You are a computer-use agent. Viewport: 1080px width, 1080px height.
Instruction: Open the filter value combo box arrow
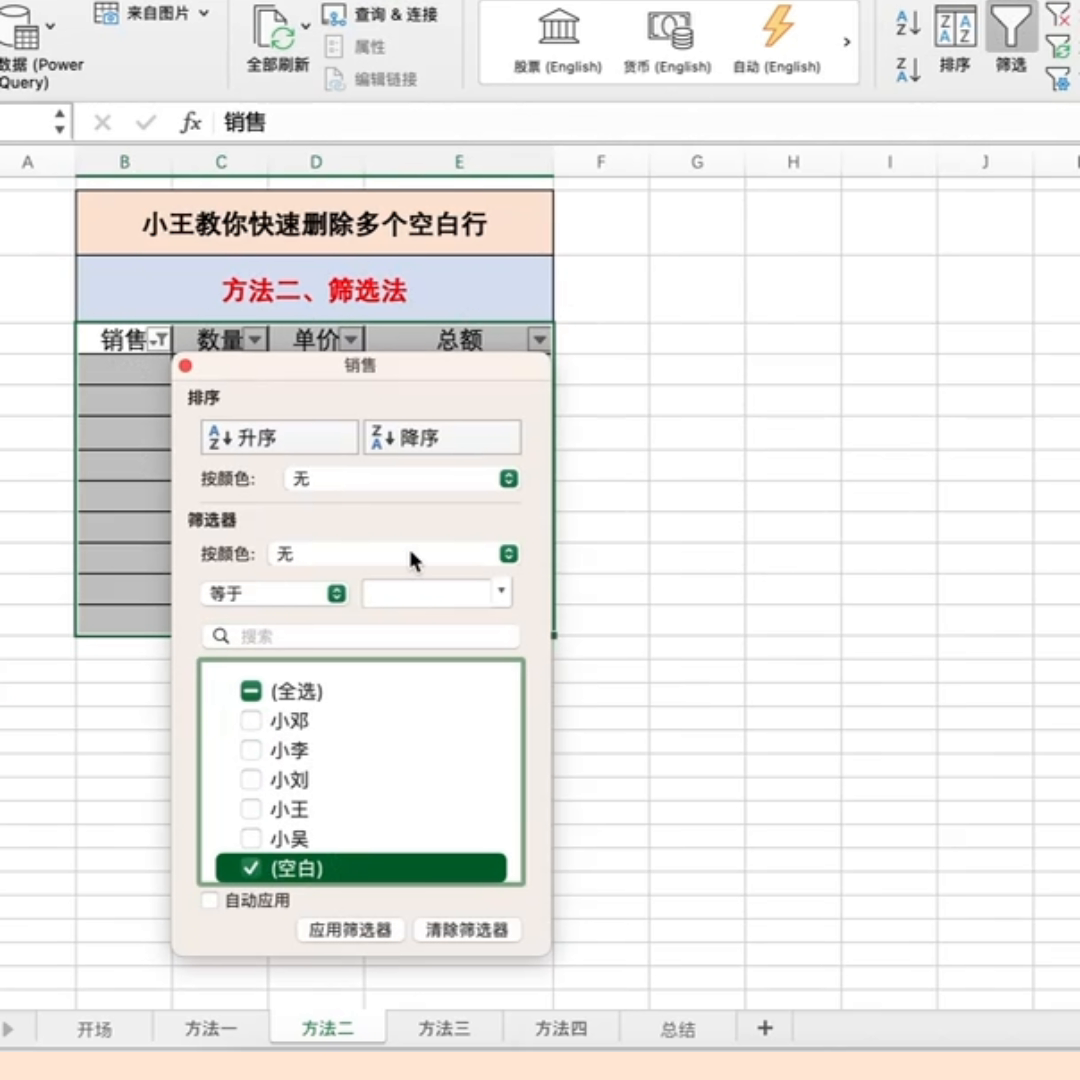click(501, 591)
